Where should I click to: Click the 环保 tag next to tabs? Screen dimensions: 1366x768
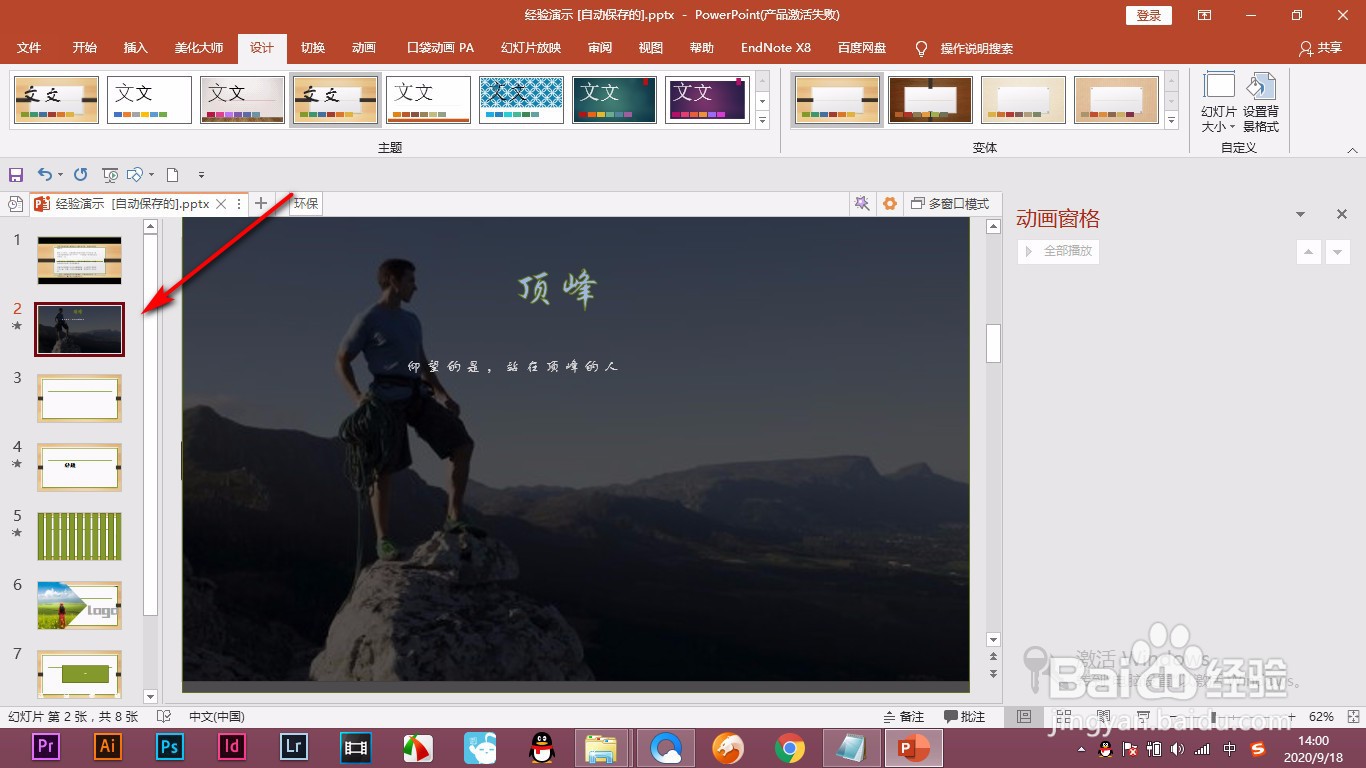pyautogui.click(x=306, y=204)
